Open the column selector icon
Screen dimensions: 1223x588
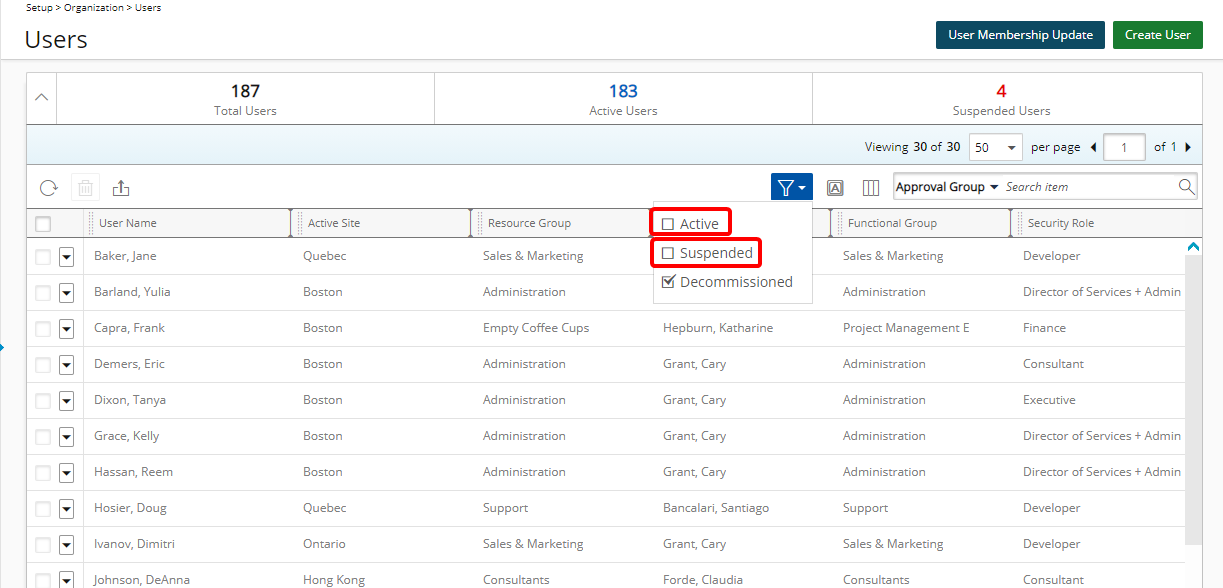tap(871, 187)
